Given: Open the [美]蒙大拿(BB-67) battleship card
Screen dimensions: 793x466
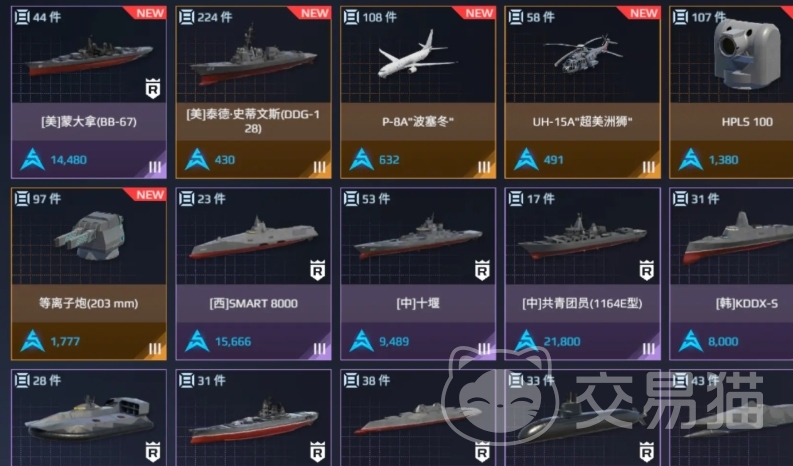Looking at the screenshot, I should [89, 92].
